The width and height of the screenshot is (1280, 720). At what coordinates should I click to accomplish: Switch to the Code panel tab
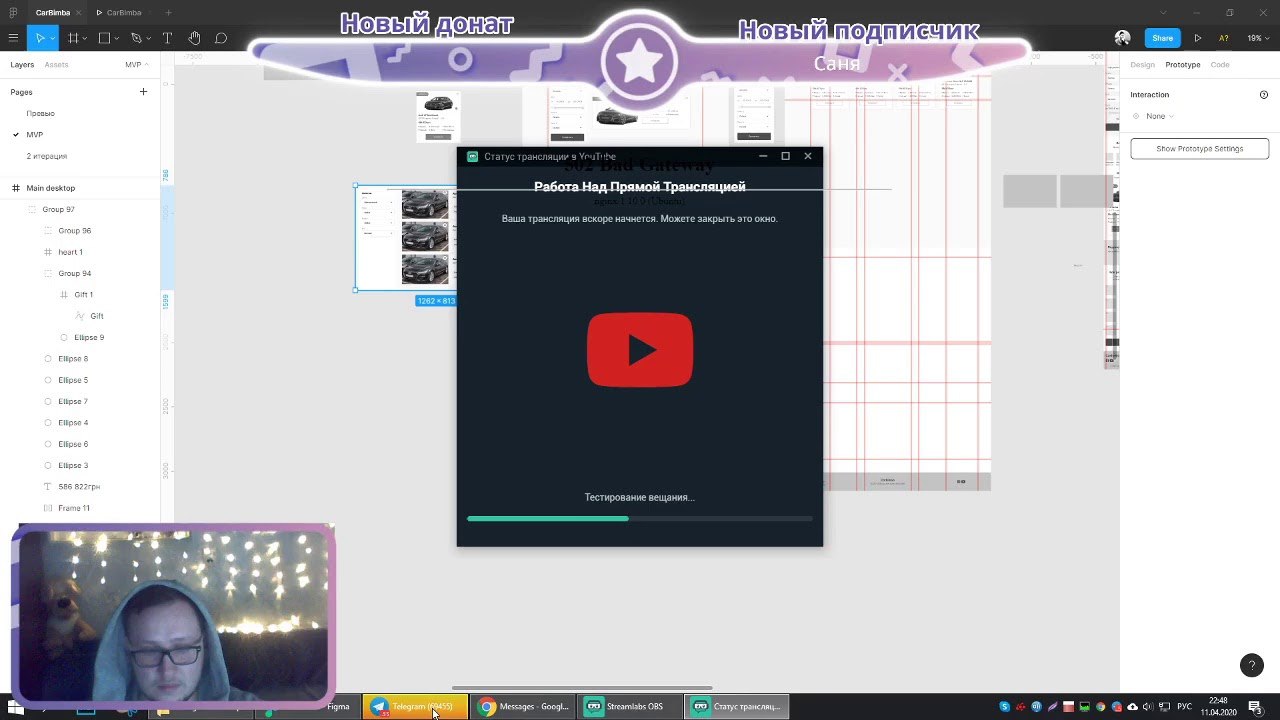(x=1220, y=64)
